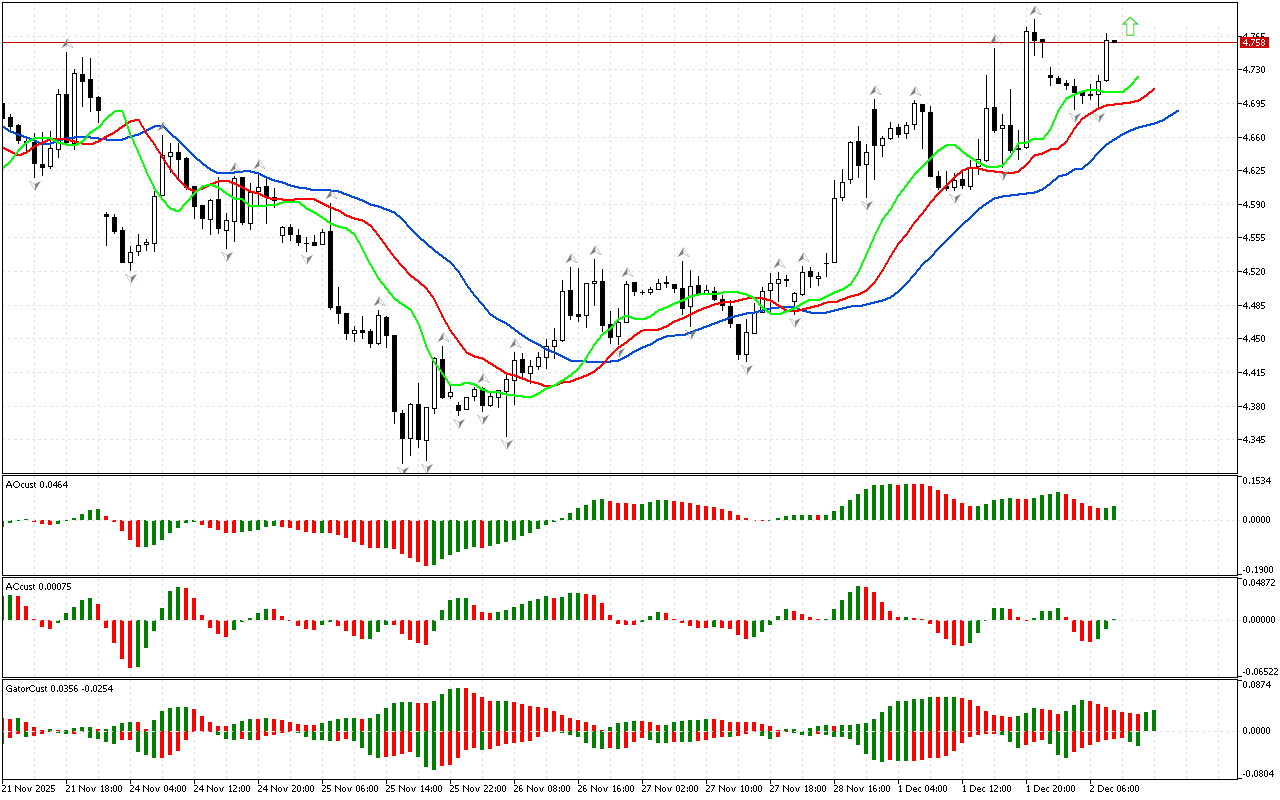The width and height of the screenshot is (1280, 800).
Task: Select the 2 Dec 06:00 time label
Action: [x=1113, y=789]
